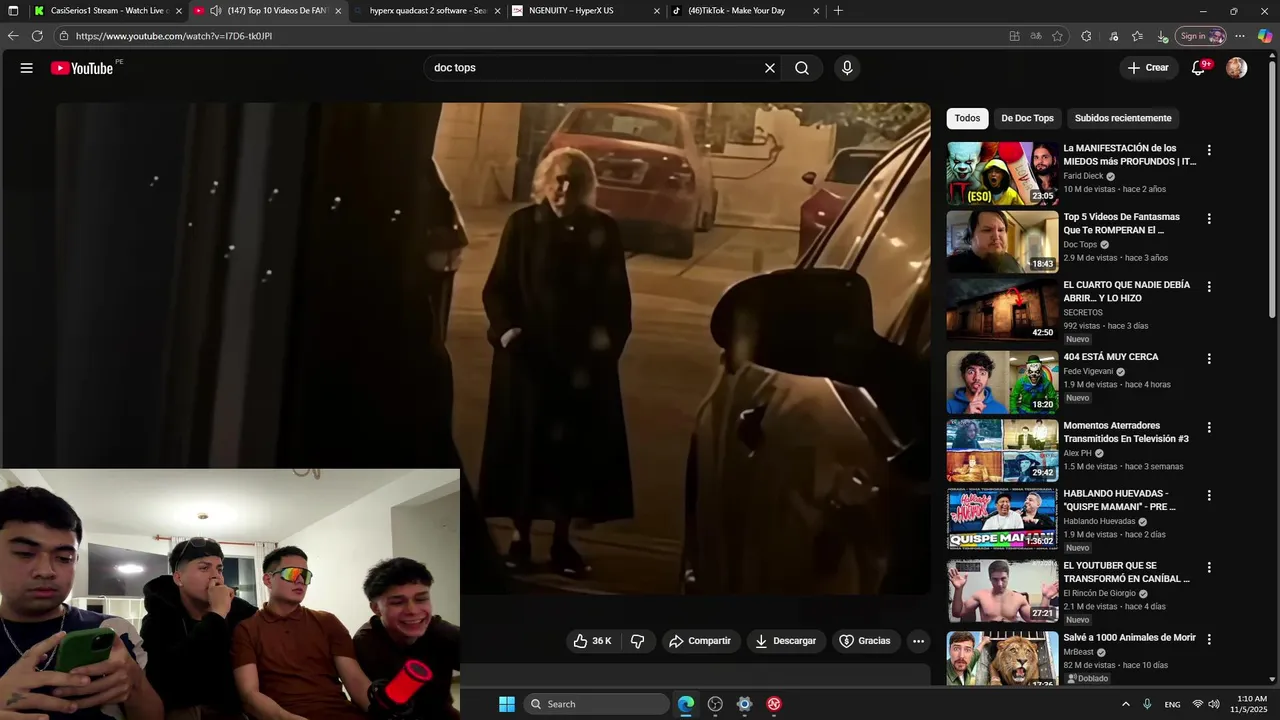Open options for 'La MANIFESTACIÓN de los MIEDOS' video

pos(1209,150)
